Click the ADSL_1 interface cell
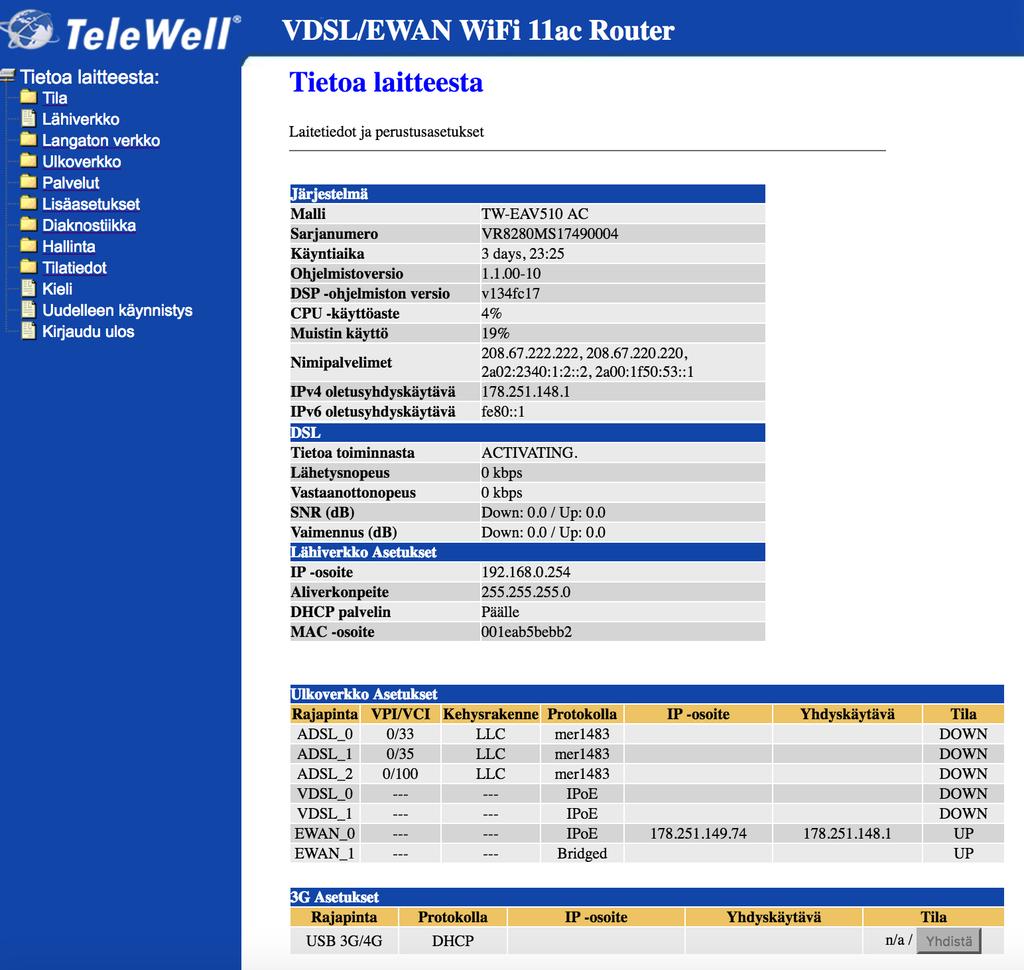Image resolution: width=1024 pixels, height=970 pixels. pos(325,753)
